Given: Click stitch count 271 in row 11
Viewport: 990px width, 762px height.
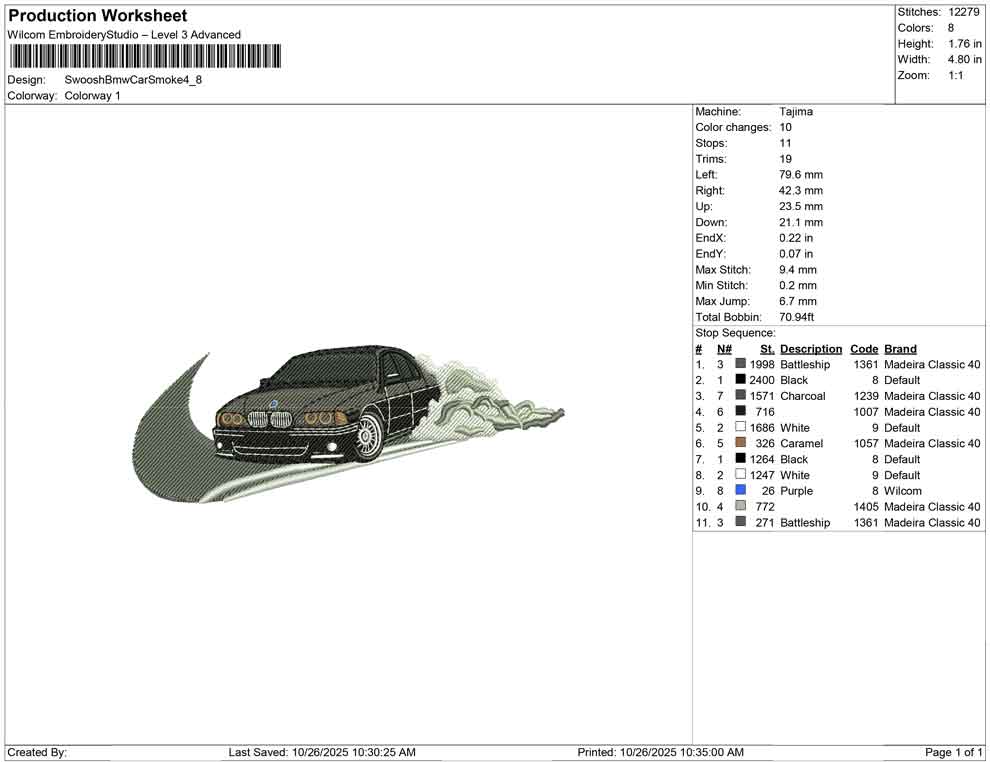Looking at the screenshot, I should [765, 522].
